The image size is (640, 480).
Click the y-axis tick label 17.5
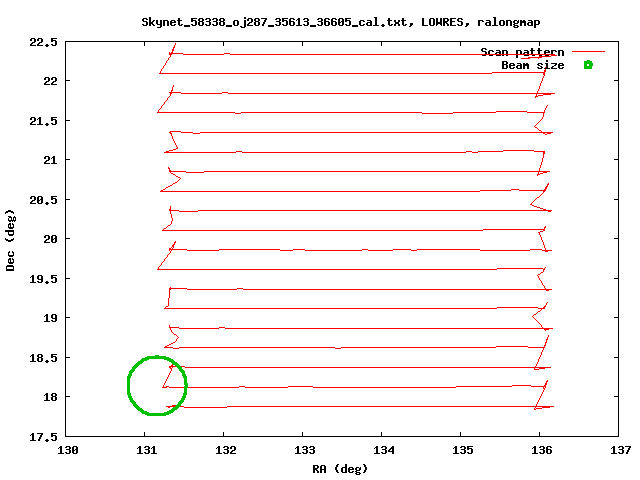tap(43, 437)
